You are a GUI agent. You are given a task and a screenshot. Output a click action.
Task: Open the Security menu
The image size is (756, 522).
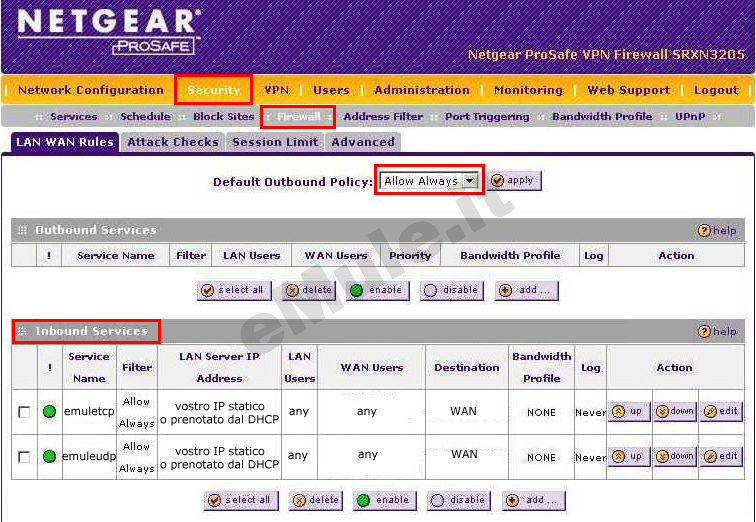coord(214,90)
